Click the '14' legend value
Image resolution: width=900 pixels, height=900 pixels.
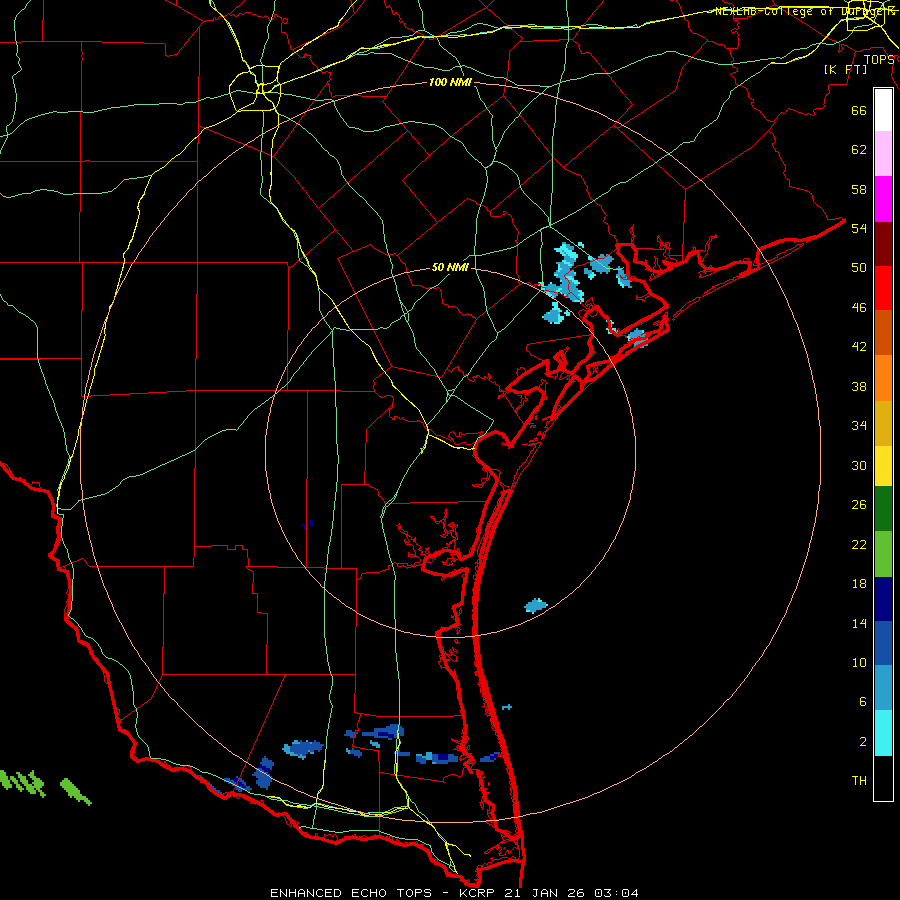(859, 623)
